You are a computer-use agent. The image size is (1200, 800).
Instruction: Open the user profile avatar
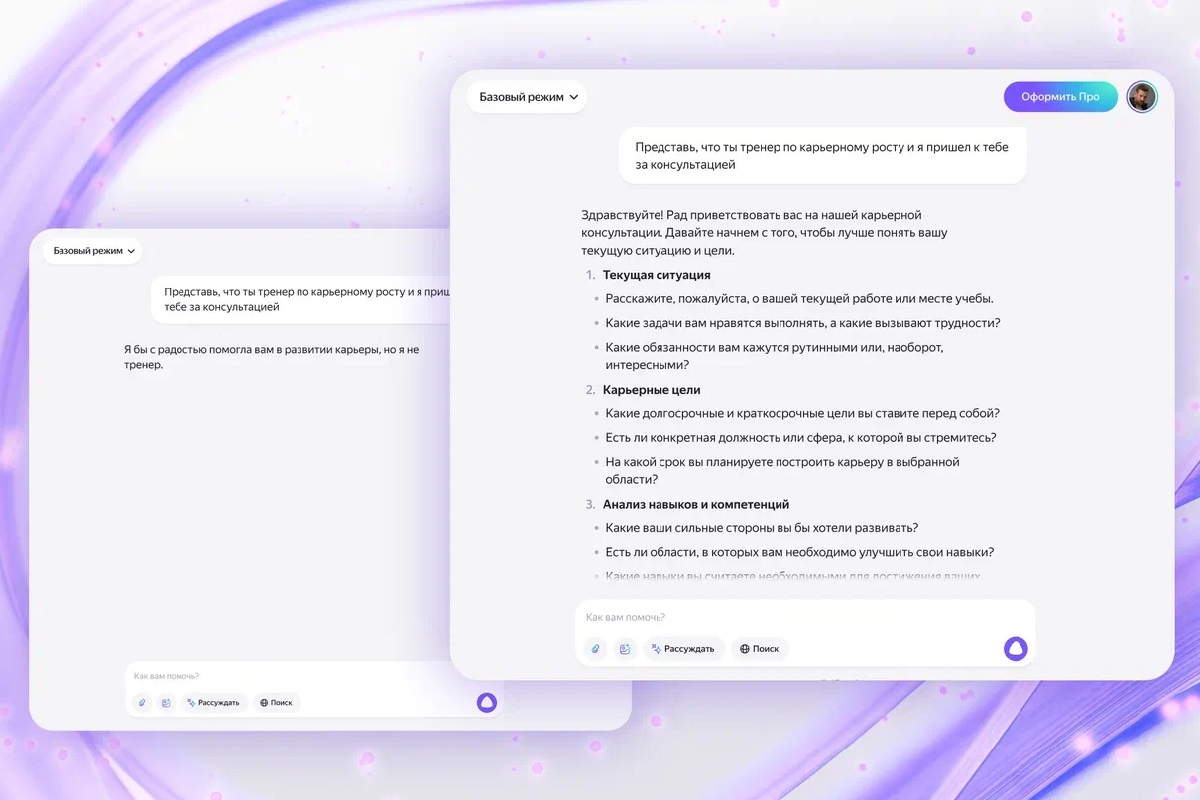point(1141,97)
